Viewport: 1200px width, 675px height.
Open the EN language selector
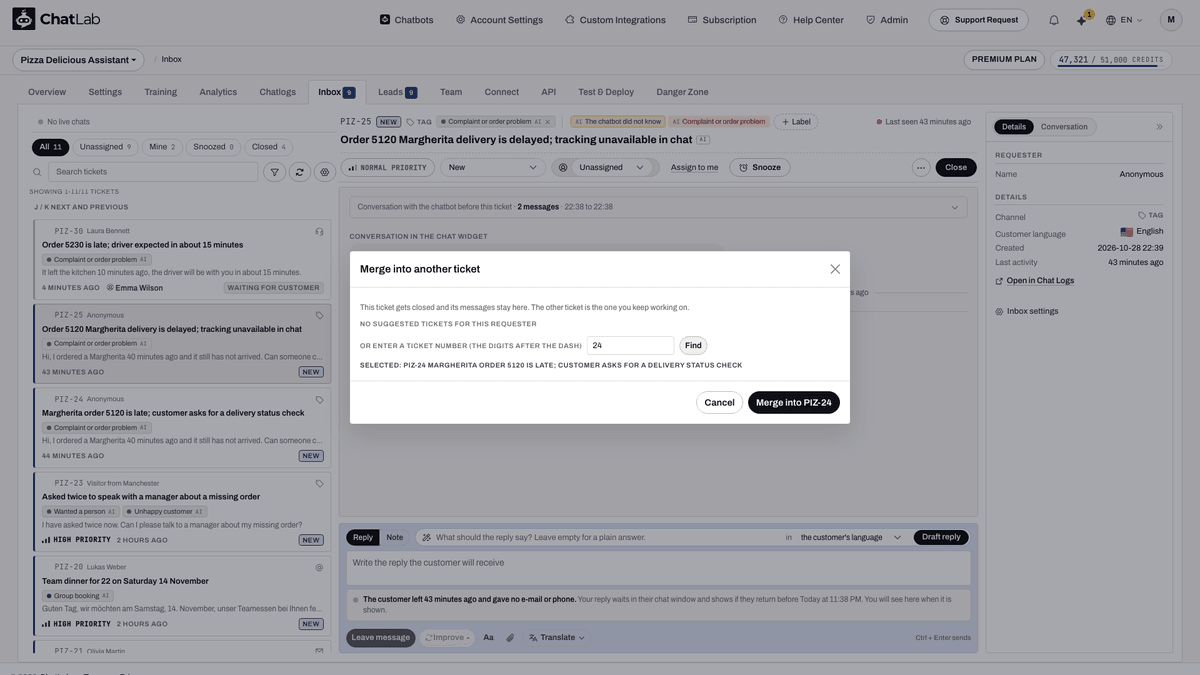point(1125,20)
